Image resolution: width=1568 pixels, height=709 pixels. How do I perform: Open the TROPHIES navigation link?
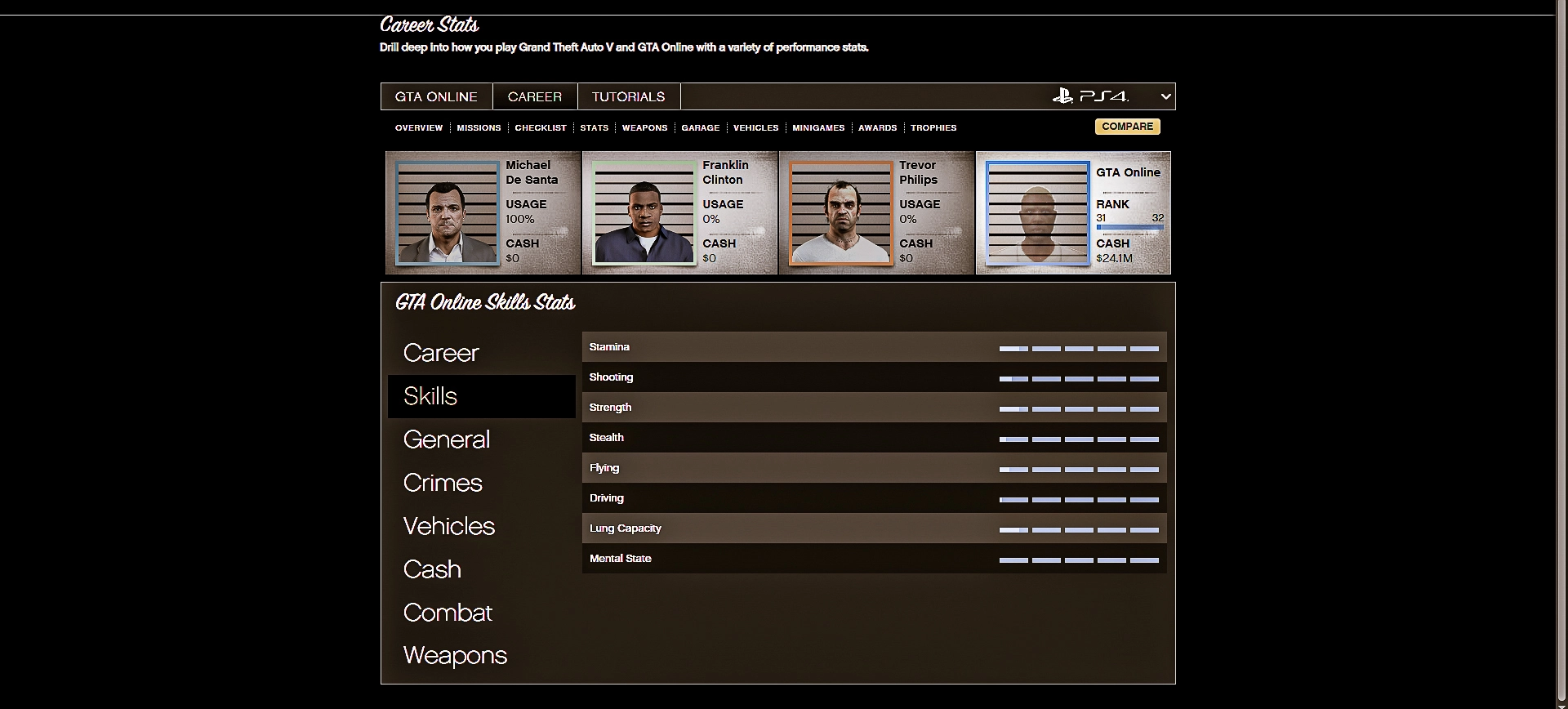pos(933,128)
